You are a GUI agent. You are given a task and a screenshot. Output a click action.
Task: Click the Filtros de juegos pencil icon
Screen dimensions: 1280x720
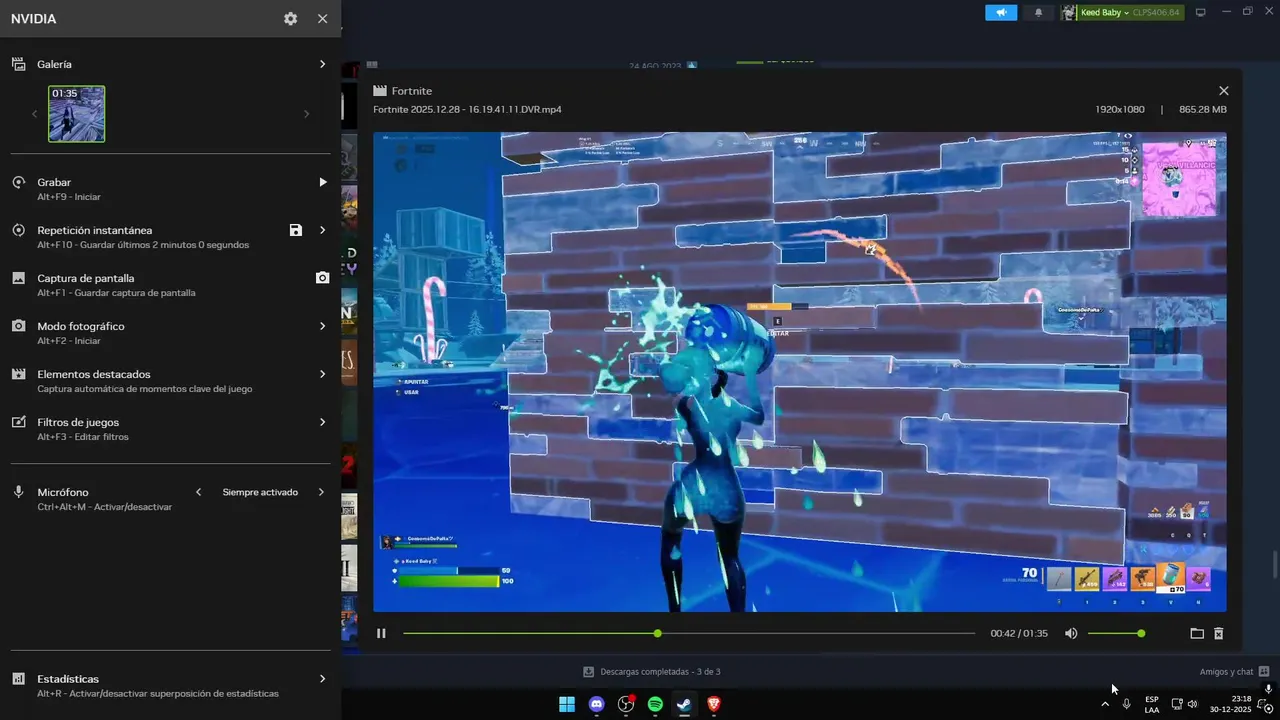pyautogui.click(x=18, y=422)
